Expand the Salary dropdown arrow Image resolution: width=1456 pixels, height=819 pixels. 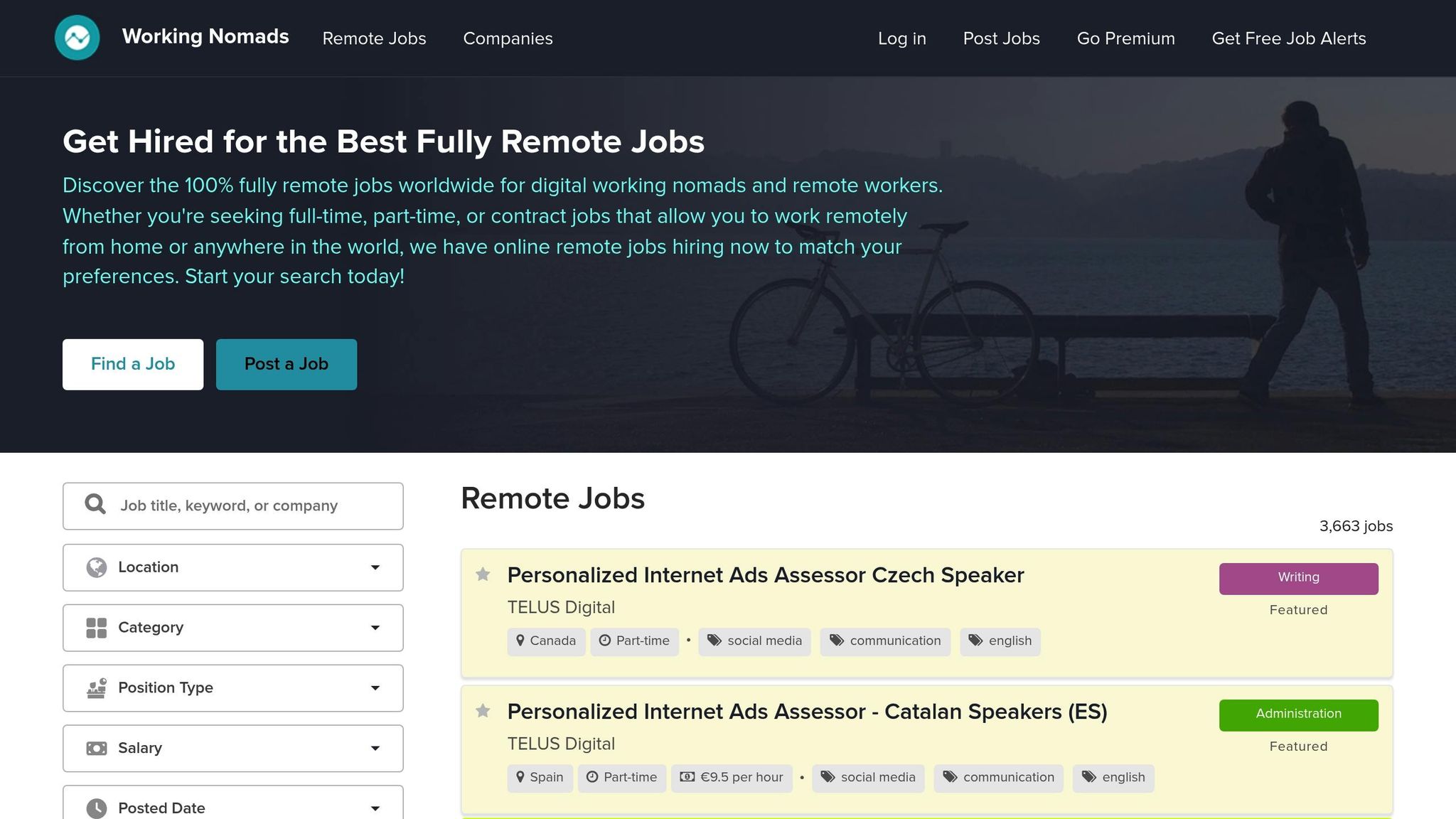click(375, 749)
